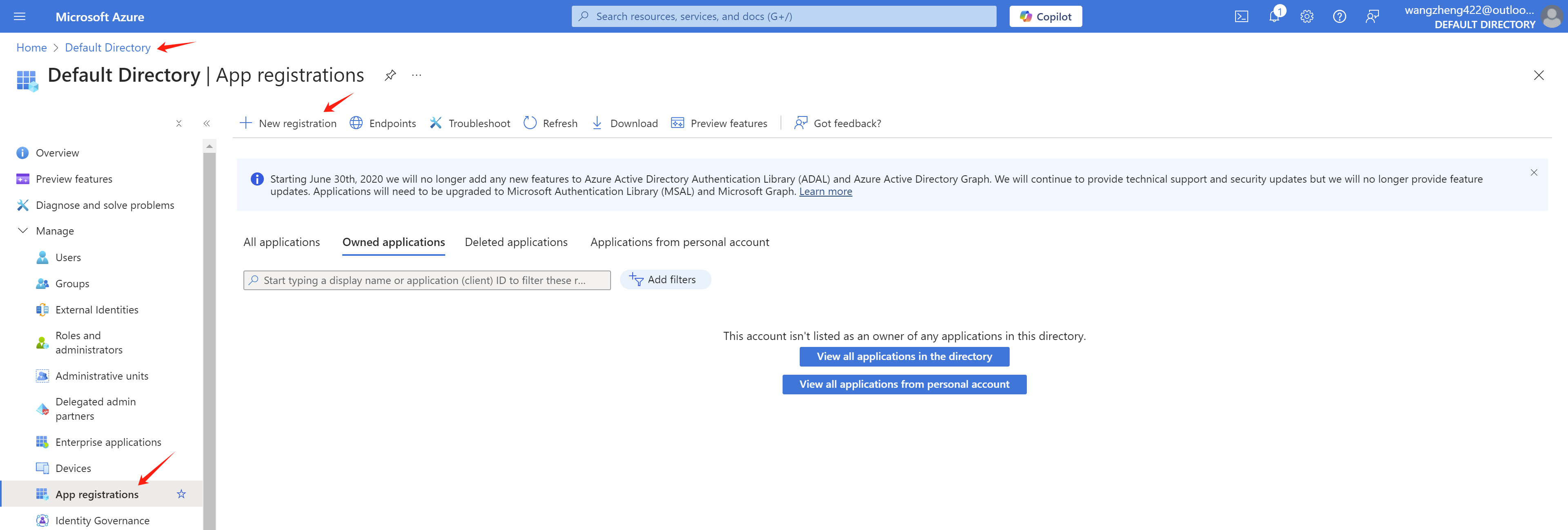
Task: Pin App registrations page to dashboard
Action: click(x=390, y=76)
